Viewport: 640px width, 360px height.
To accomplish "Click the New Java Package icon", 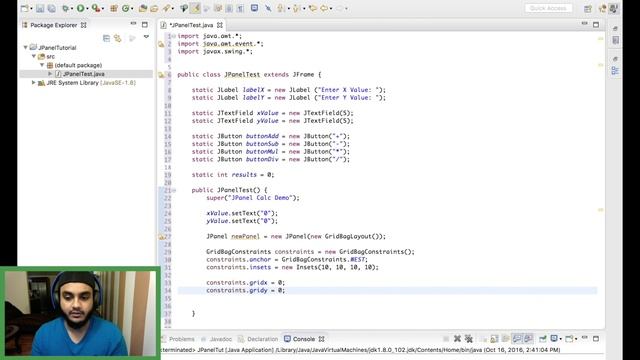I will (x=114, y=8).
